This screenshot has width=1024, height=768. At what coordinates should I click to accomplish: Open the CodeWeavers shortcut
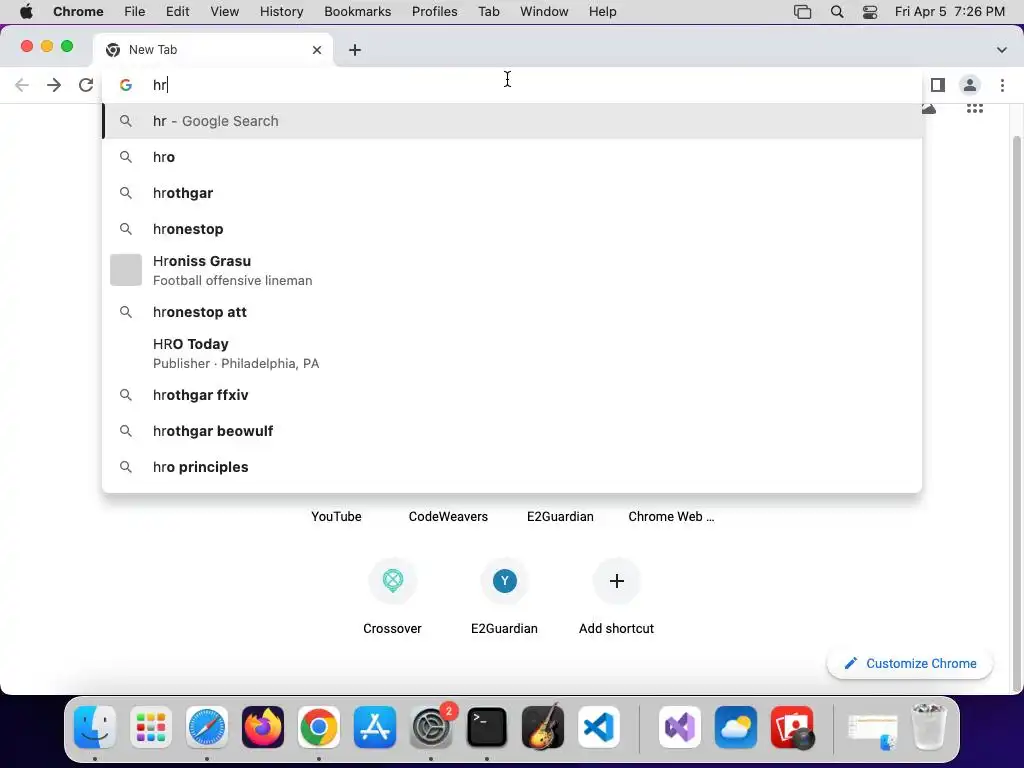[448, 516]
